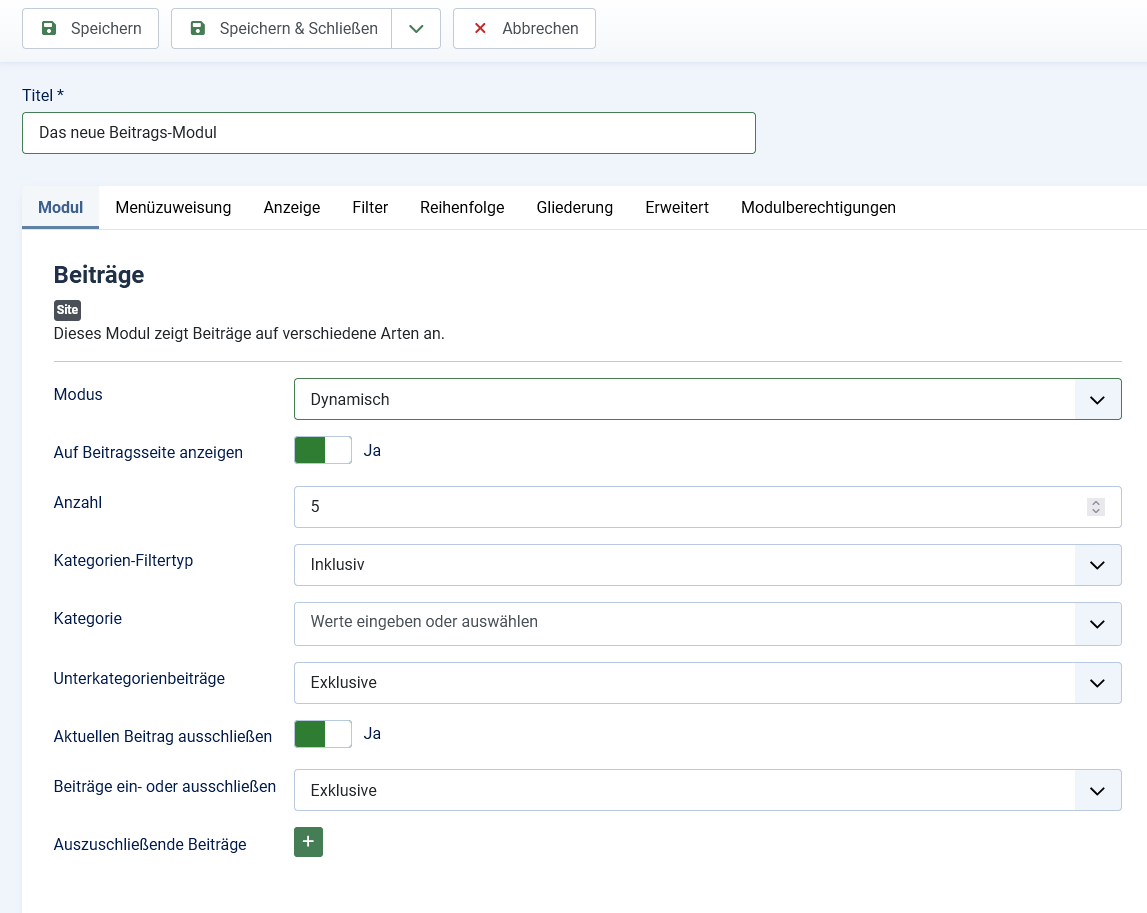Screen dimensions: 1147x913
Task: Click Abbrechen to cancel editing
Action: 524,29
